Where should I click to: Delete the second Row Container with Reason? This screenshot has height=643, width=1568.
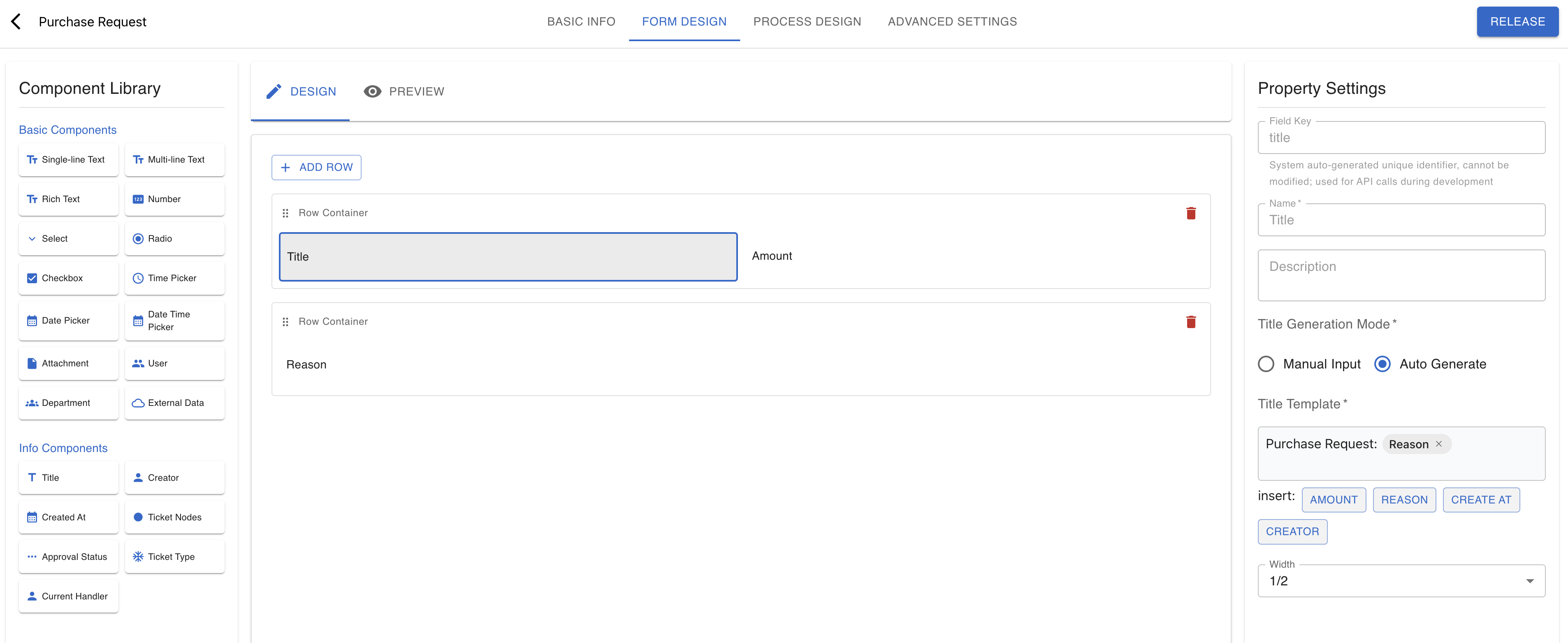pyautogui.click(x=1191, y=321)
